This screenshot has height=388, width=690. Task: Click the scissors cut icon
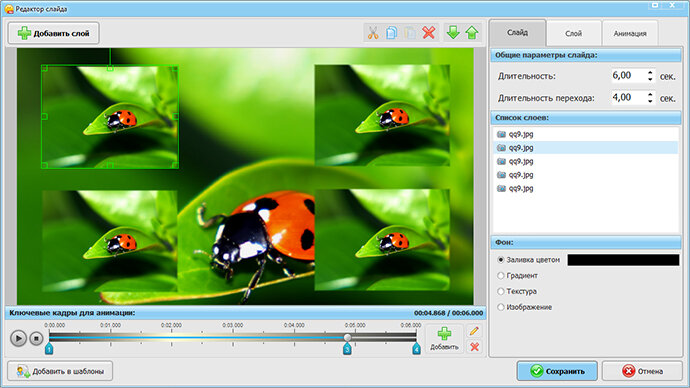point(373,33)
